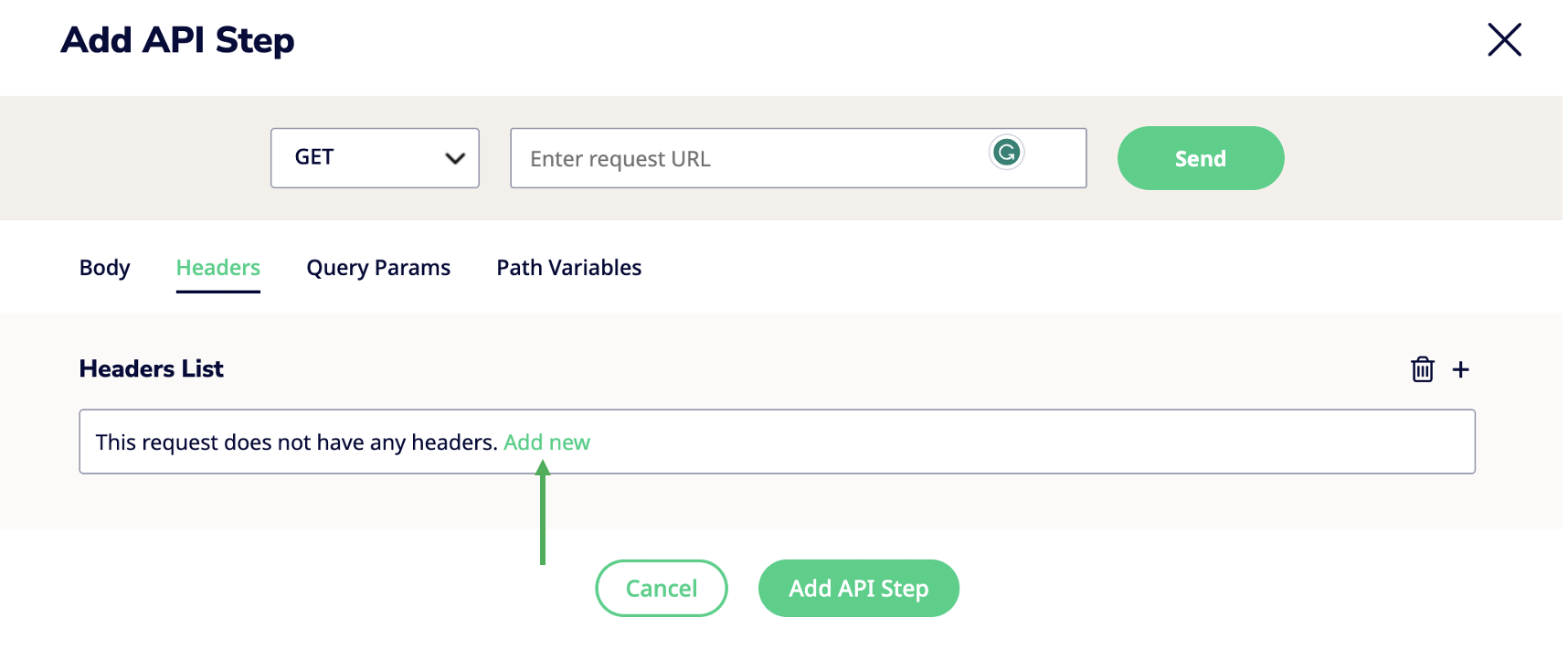
Task: Add a header with the plus icon
Action: click(1461, 369)
